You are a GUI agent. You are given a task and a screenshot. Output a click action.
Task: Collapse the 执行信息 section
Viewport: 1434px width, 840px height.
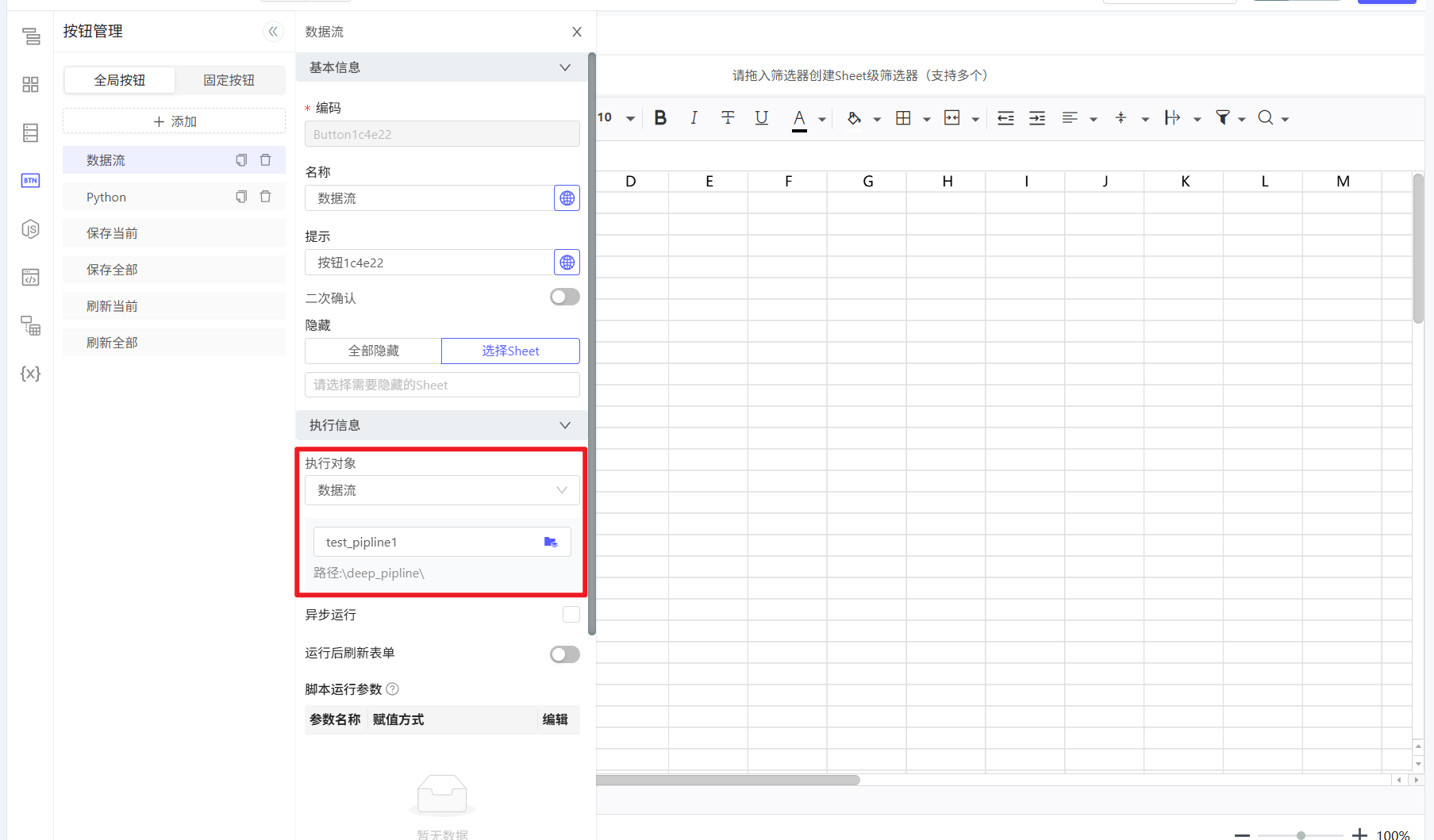point(564,426)
